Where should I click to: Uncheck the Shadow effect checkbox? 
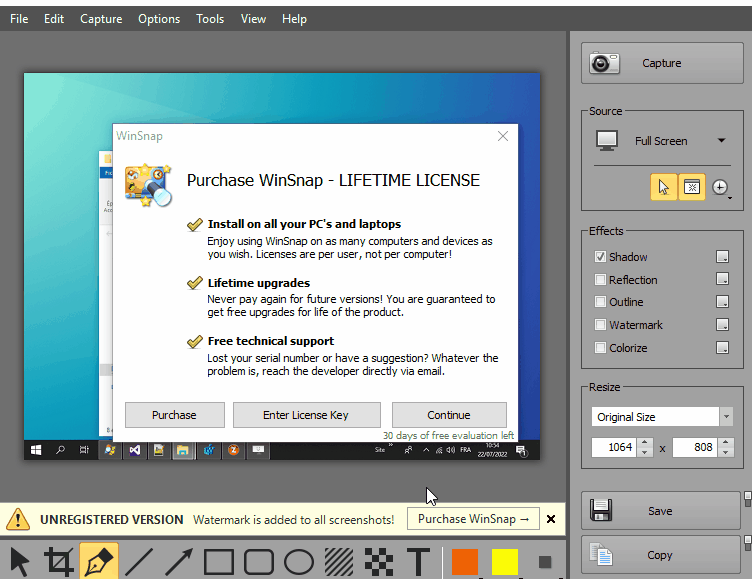600,257
